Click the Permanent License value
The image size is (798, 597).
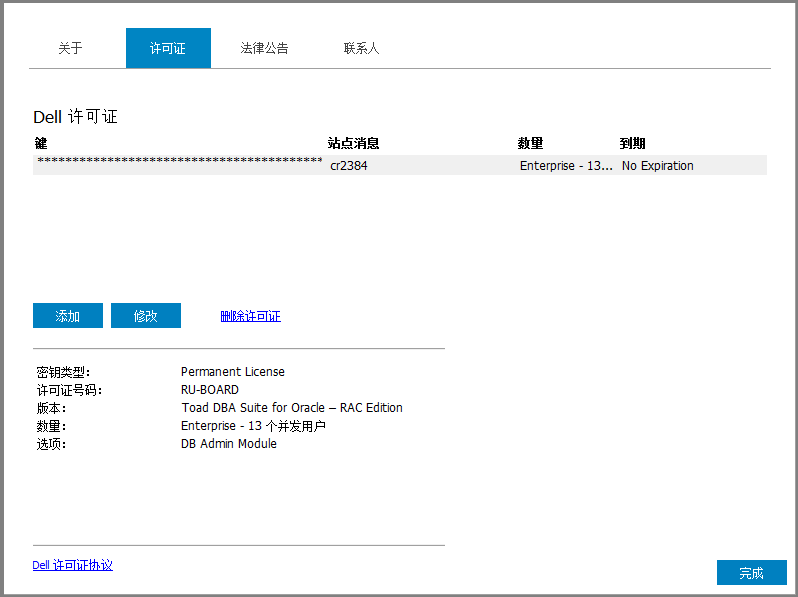(233, 372)
